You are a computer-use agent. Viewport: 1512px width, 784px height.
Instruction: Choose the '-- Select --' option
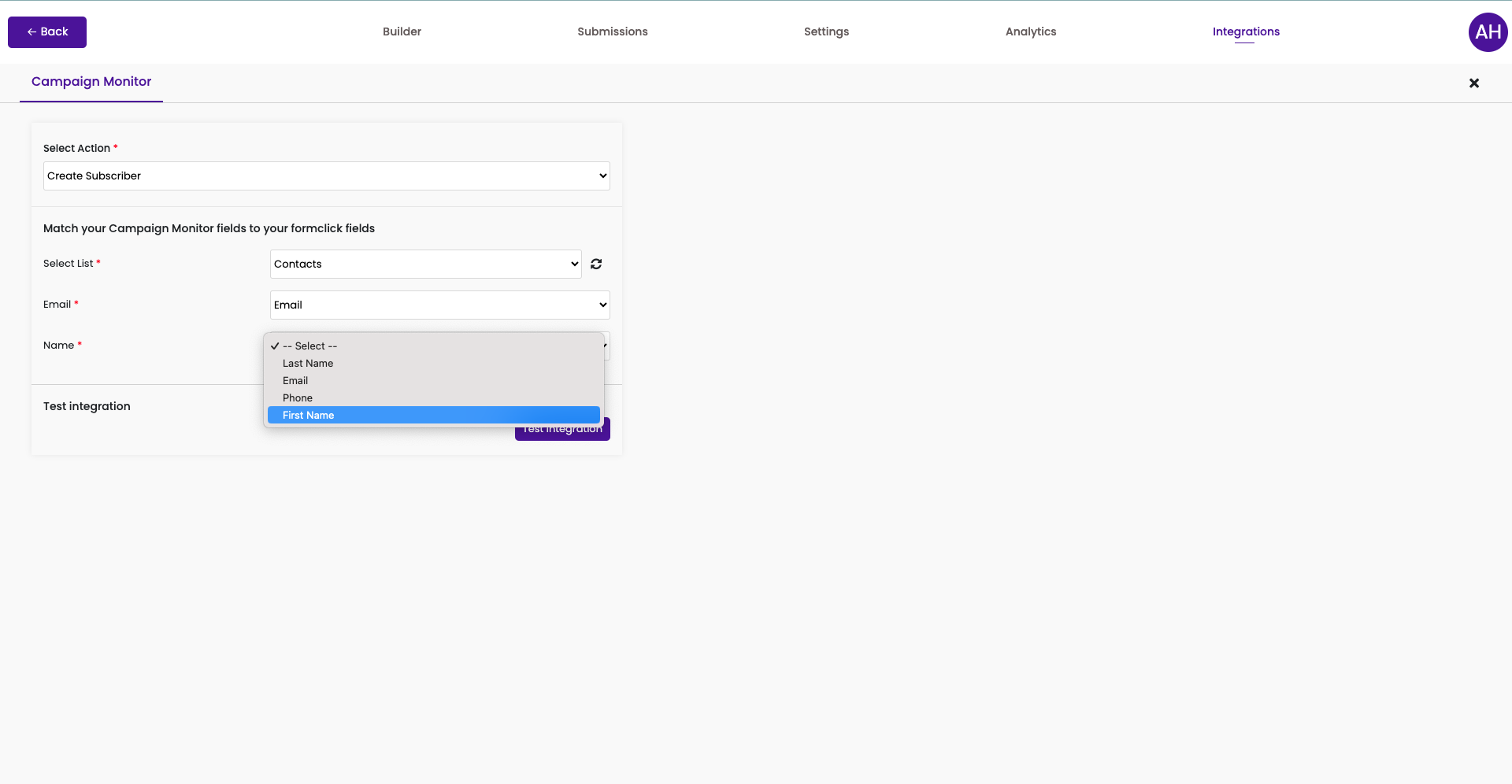(434, 346)
